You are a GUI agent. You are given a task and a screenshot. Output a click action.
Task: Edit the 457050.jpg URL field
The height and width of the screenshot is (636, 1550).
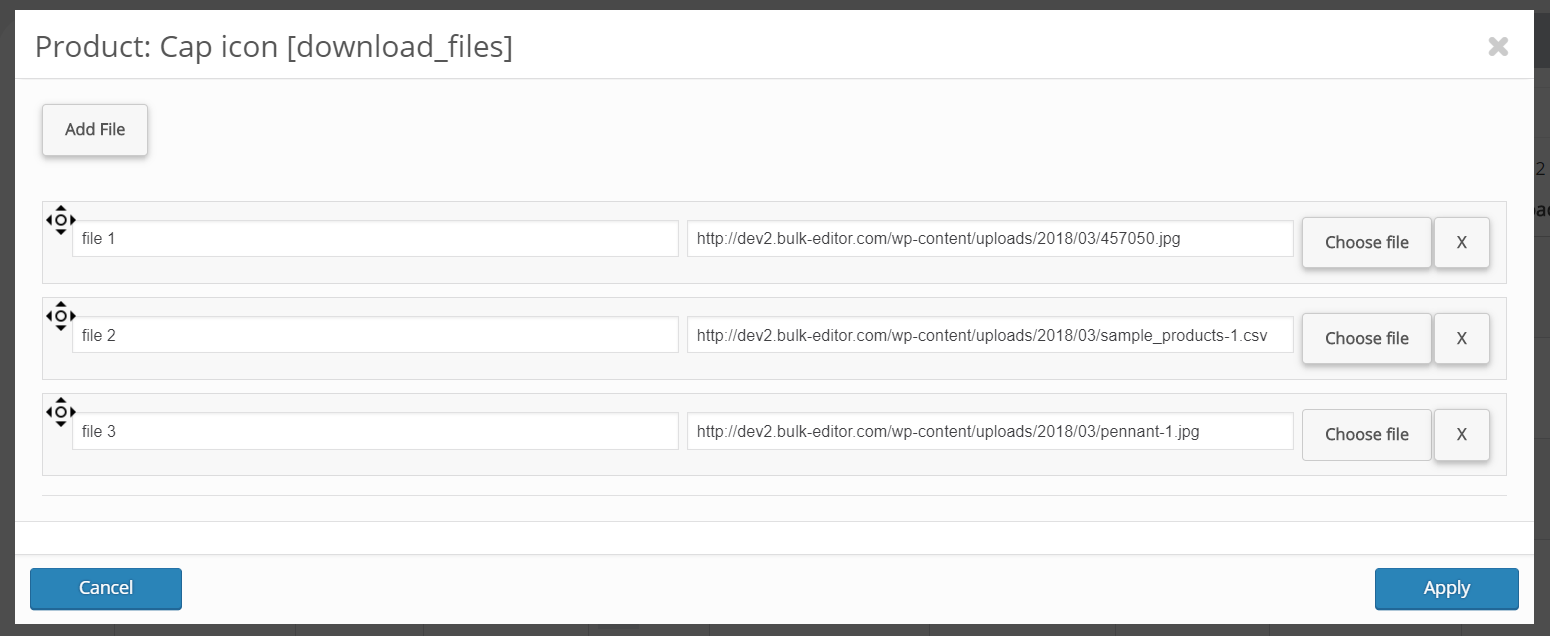(989, 239)
